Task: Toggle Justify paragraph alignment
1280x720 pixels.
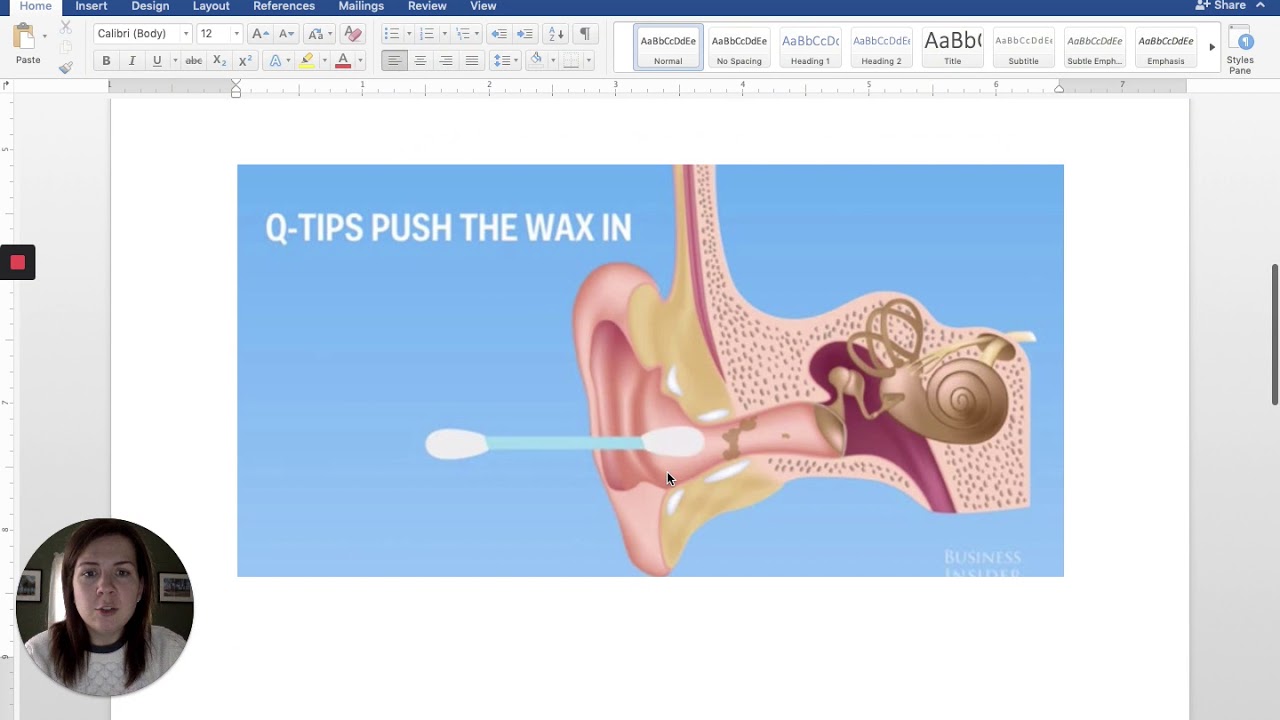Action: coord(472,61)
